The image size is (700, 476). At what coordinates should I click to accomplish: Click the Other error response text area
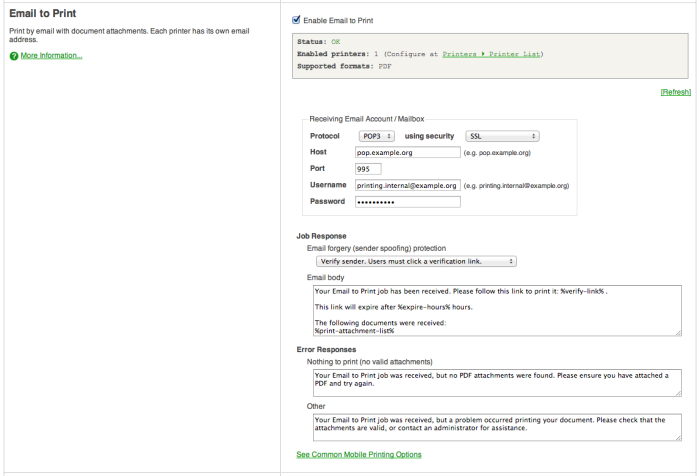[497, 427]
